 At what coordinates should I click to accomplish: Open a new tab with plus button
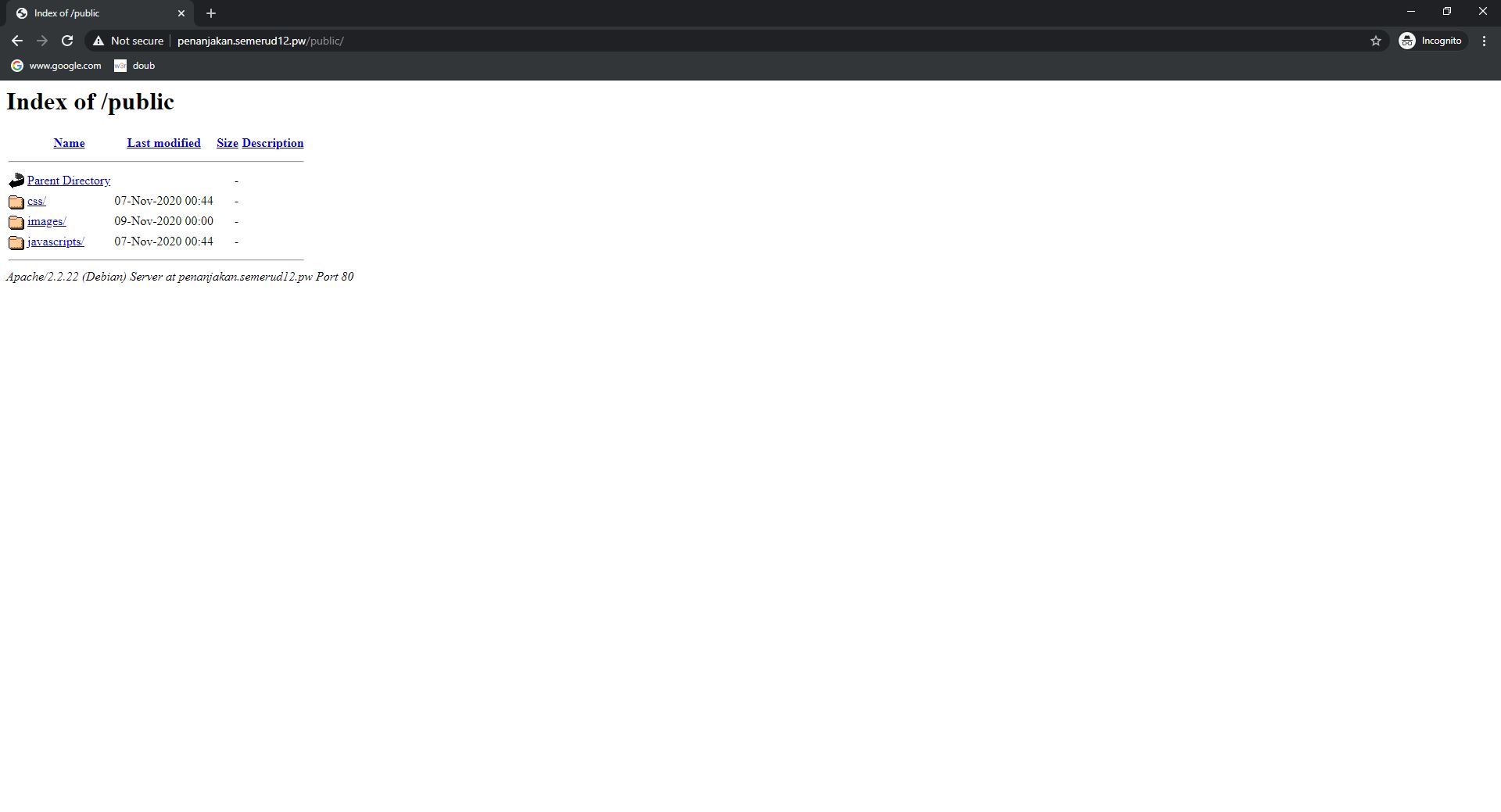[211, 13]
